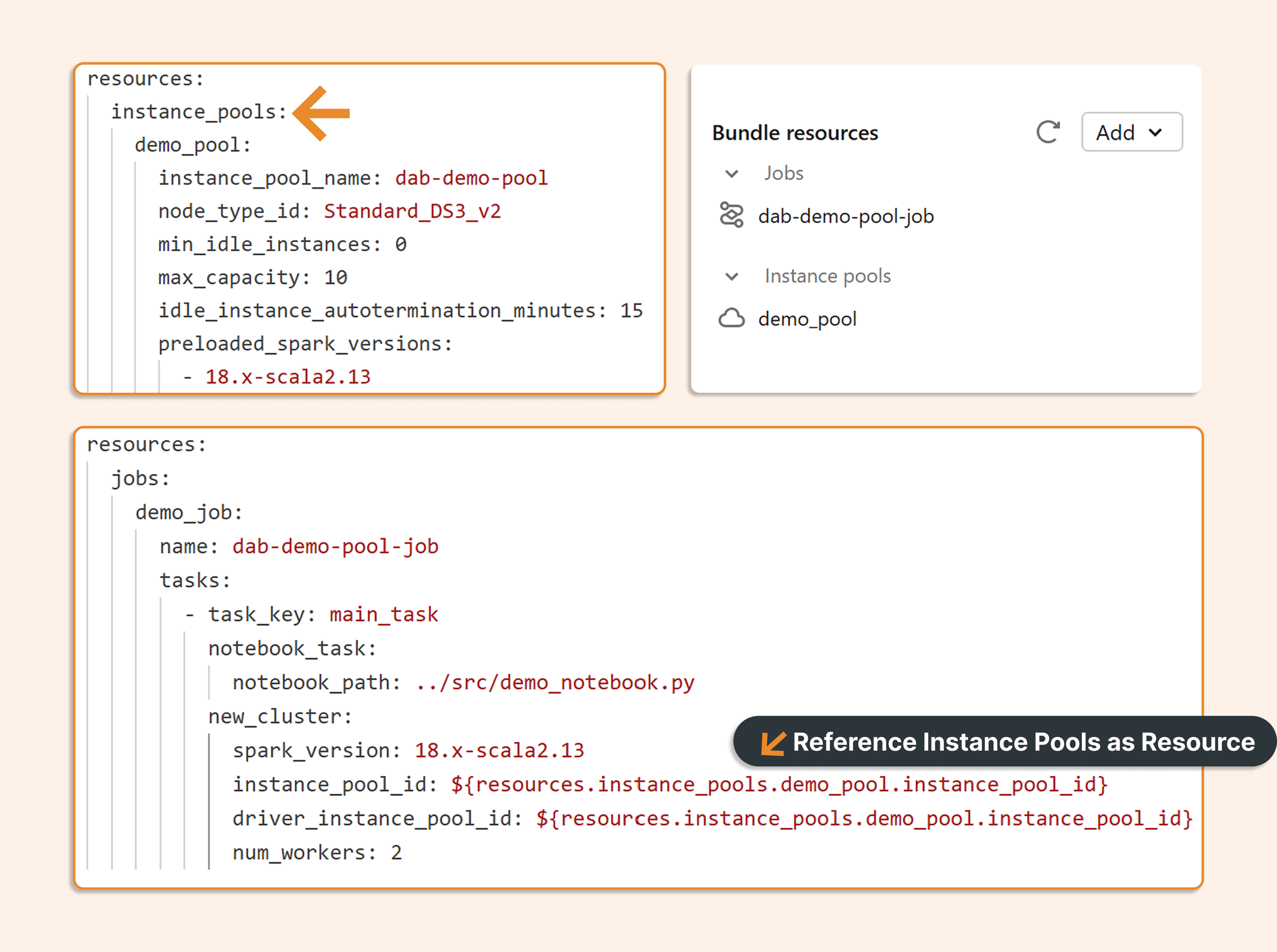
Task: Click the 18.x-scala2.13 preloaded version list item
Action: click(288, 377)
